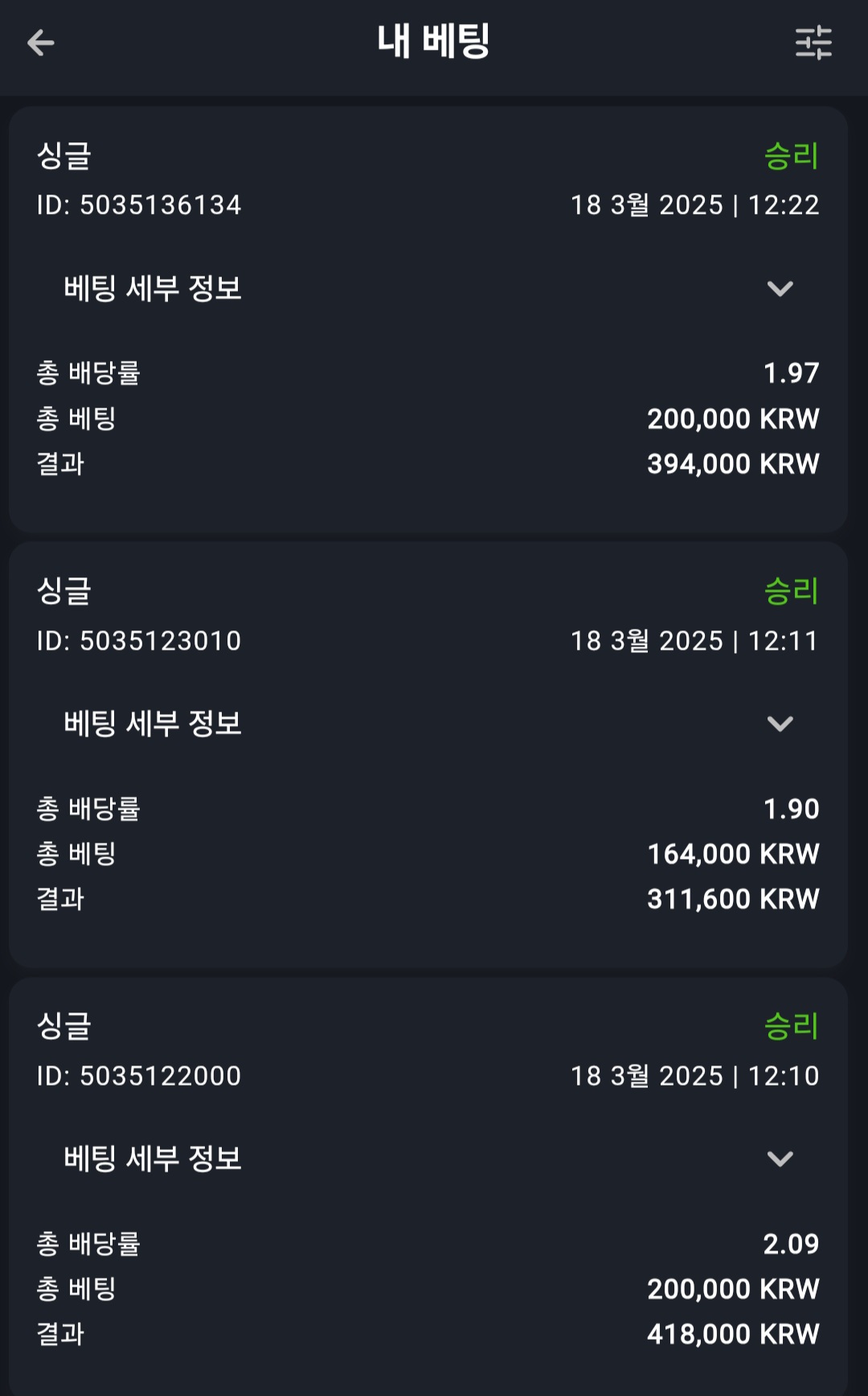Click the 내 베팅 page title
The width and height of the screenshot is (868, 1396).
pos(433,42)
